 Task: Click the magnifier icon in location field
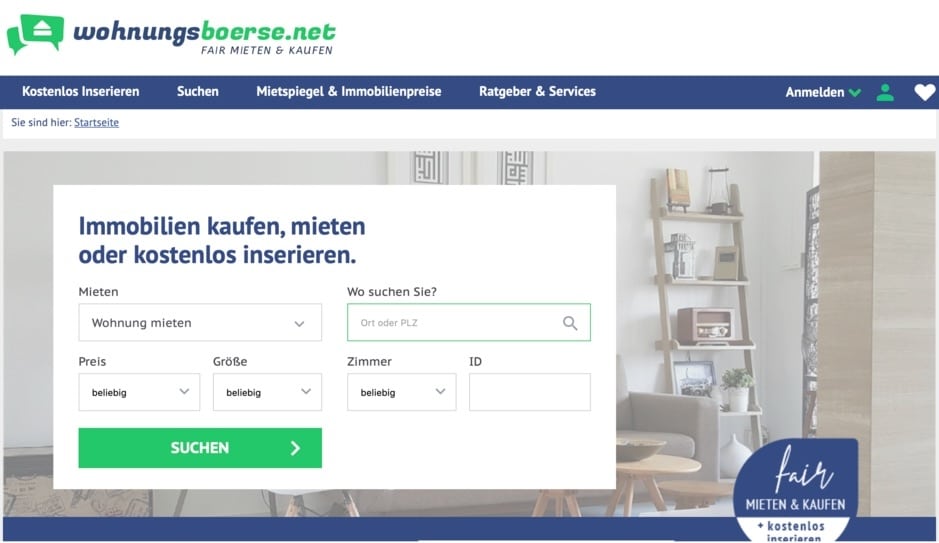click(570, 323)
